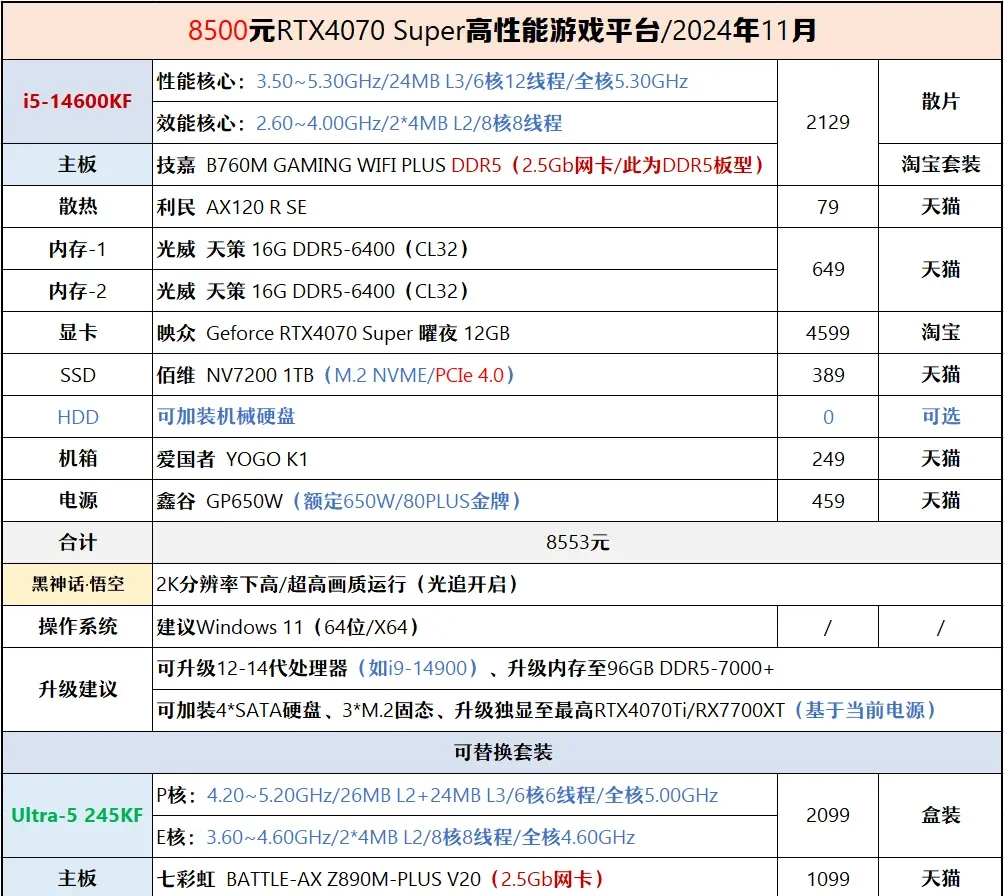Click the "SSD" row label
Screen dimensions: 1004x896
pyautogui.click(x=77, y=375)
